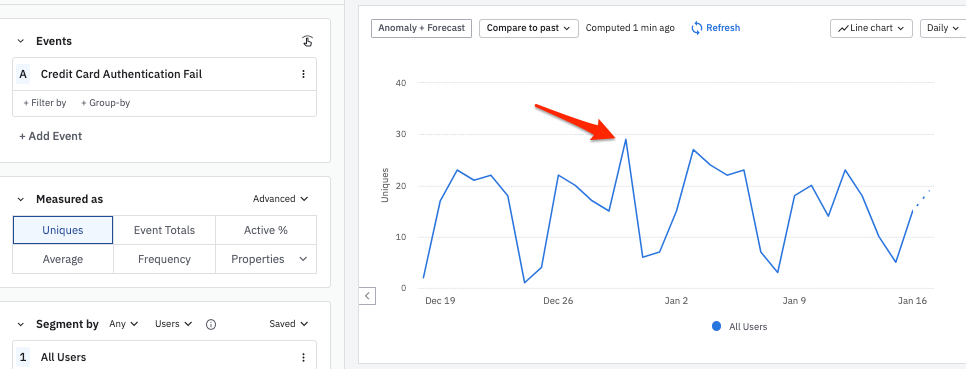Screen dimensions: 966x369
Task: Toggle the All Users legend dot
Action: pos(716,326)
